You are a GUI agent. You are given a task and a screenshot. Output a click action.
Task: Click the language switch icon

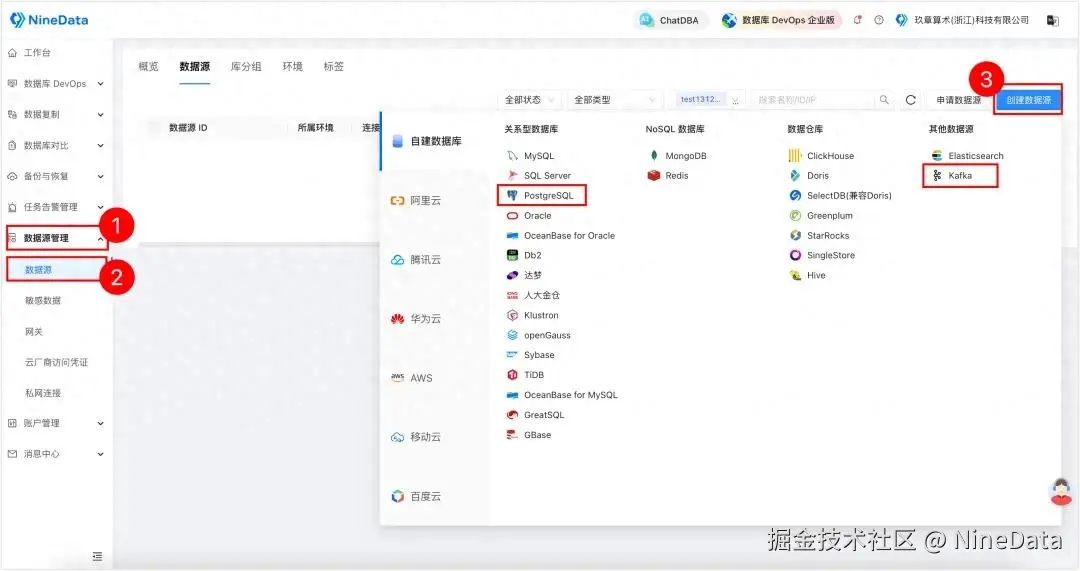[x=1052, y=20]
